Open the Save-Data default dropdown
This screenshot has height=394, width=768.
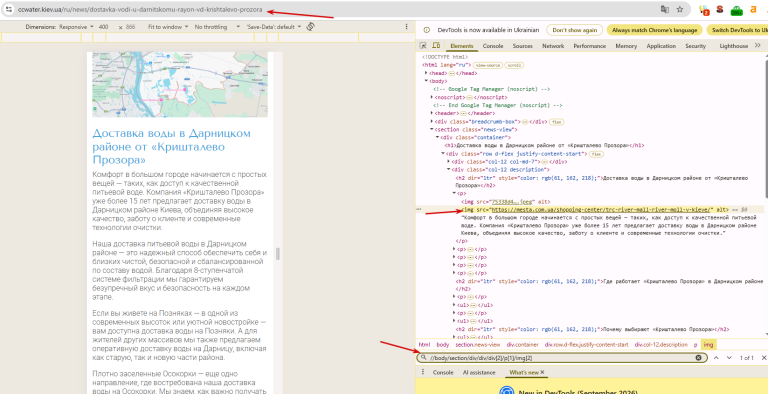click(x=274, y=27)
